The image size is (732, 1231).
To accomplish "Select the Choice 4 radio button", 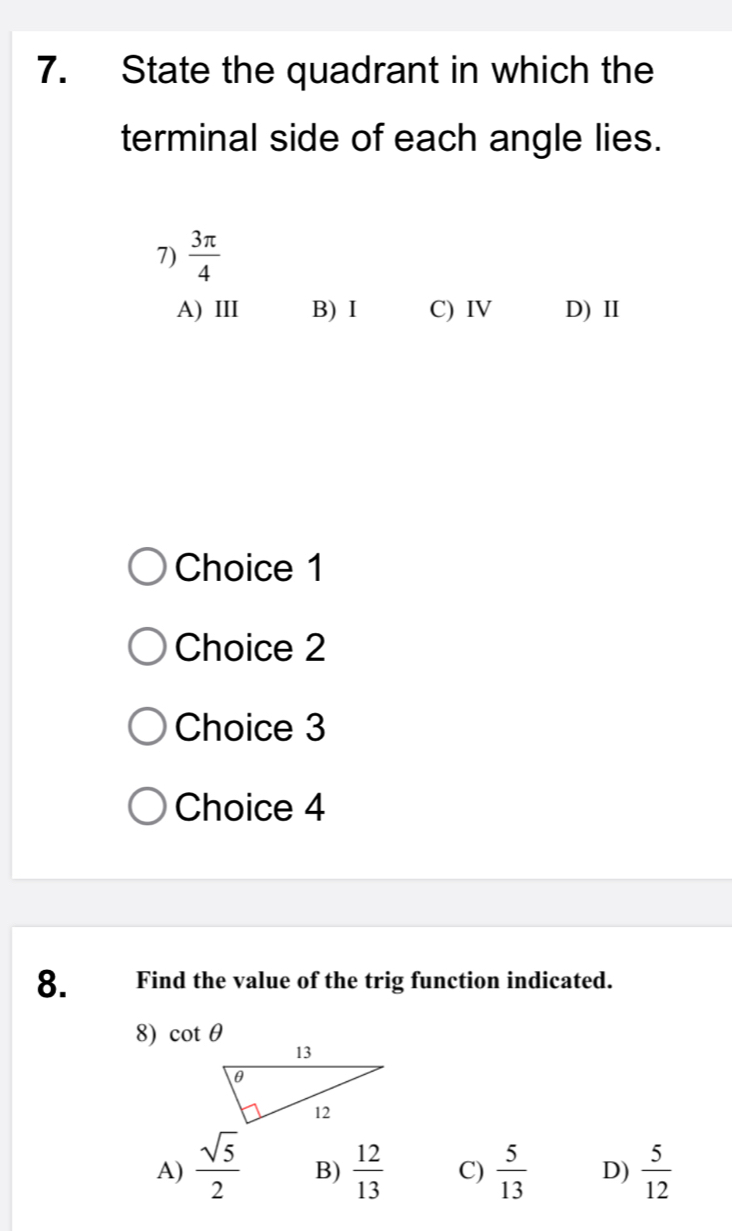I will (148, 806).
